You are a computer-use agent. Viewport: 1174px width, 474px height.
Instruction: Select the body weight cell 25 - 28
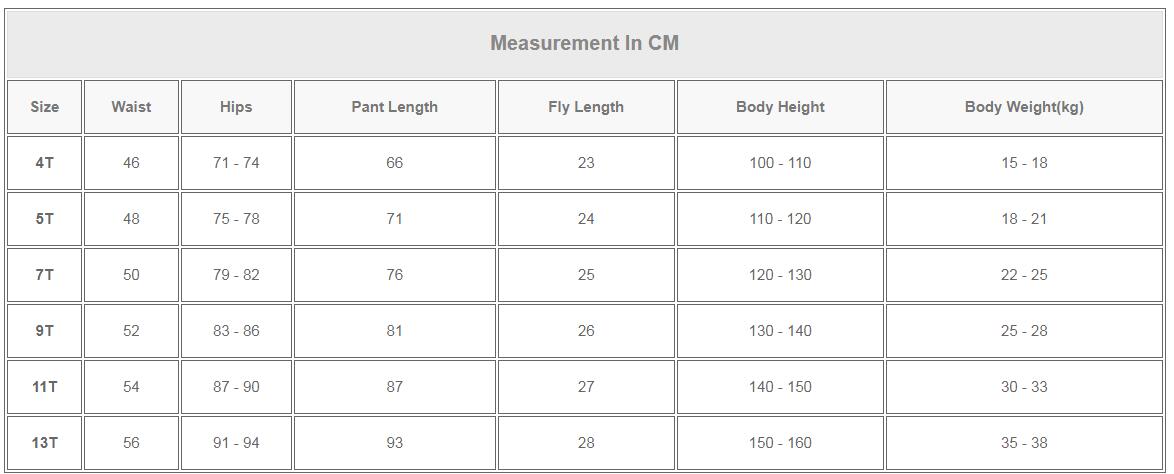1024,331
